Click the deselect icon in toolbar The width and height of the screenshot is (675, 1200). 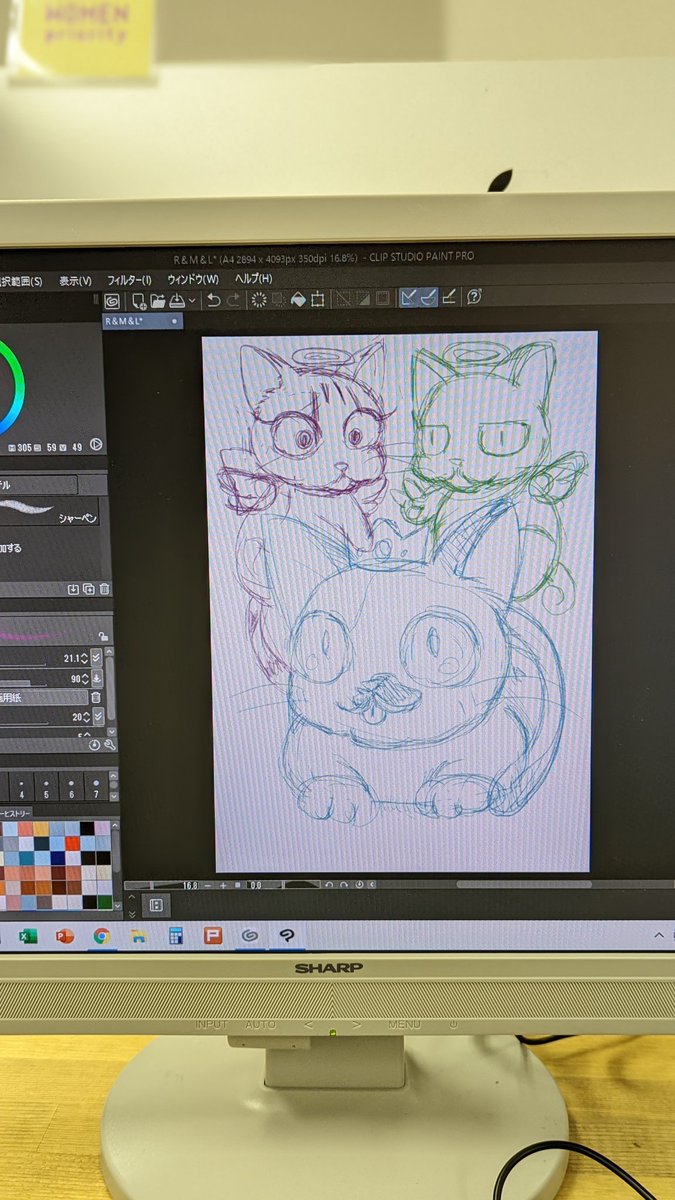tap(343, 298)
